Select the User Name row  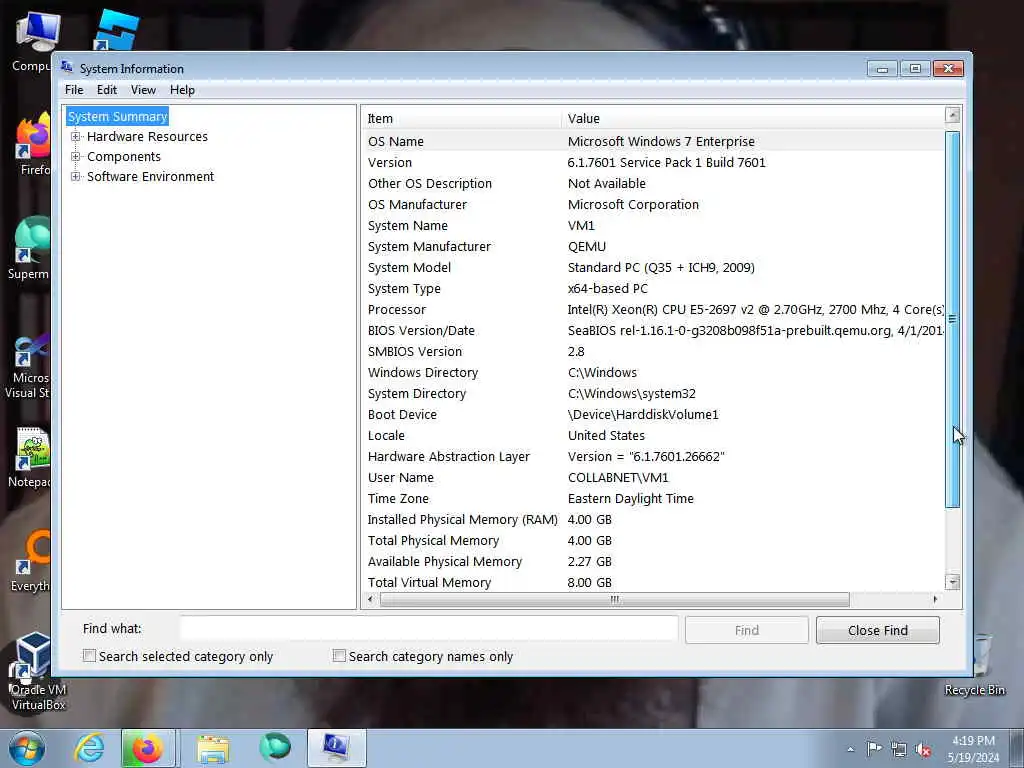(x=653, y=477)
